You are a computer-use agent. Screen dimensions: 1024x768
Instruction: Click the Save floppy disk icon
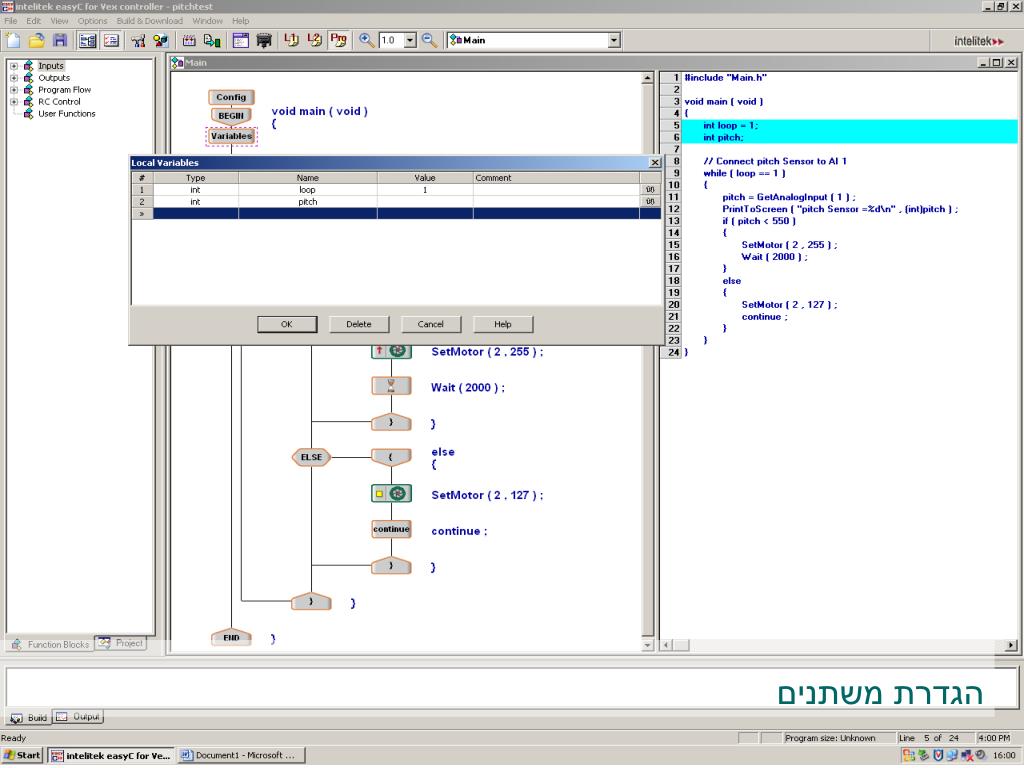tap(60, 40)
